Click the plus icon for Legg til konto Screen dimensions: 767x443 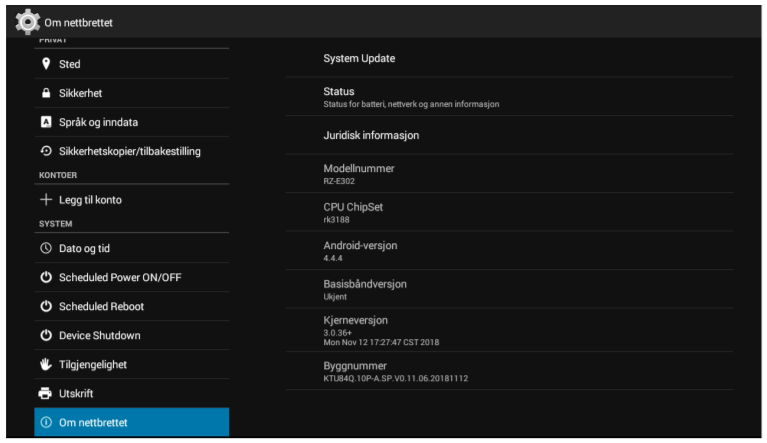[46, 200]
